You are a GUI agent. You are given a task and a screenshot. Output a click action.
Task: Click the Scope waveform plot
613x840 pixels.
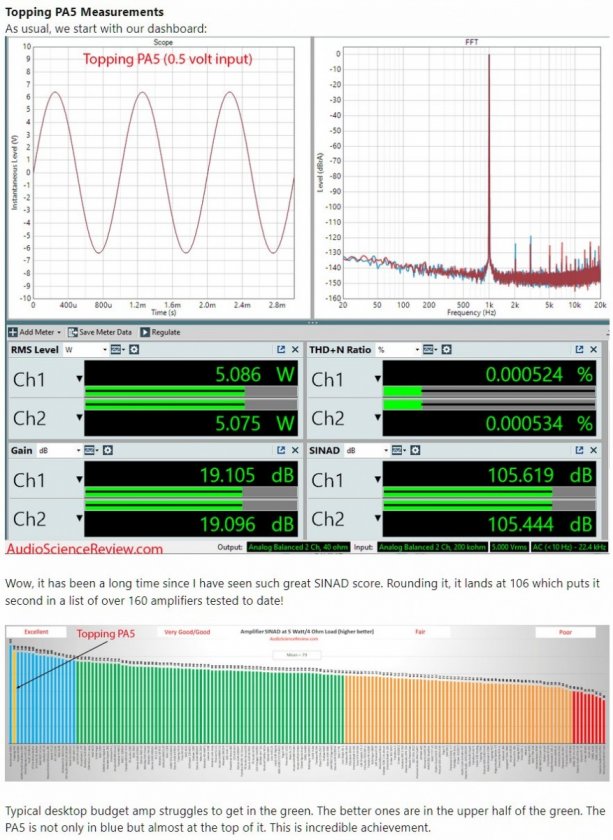pyautogui.click(x=163, y=172)
